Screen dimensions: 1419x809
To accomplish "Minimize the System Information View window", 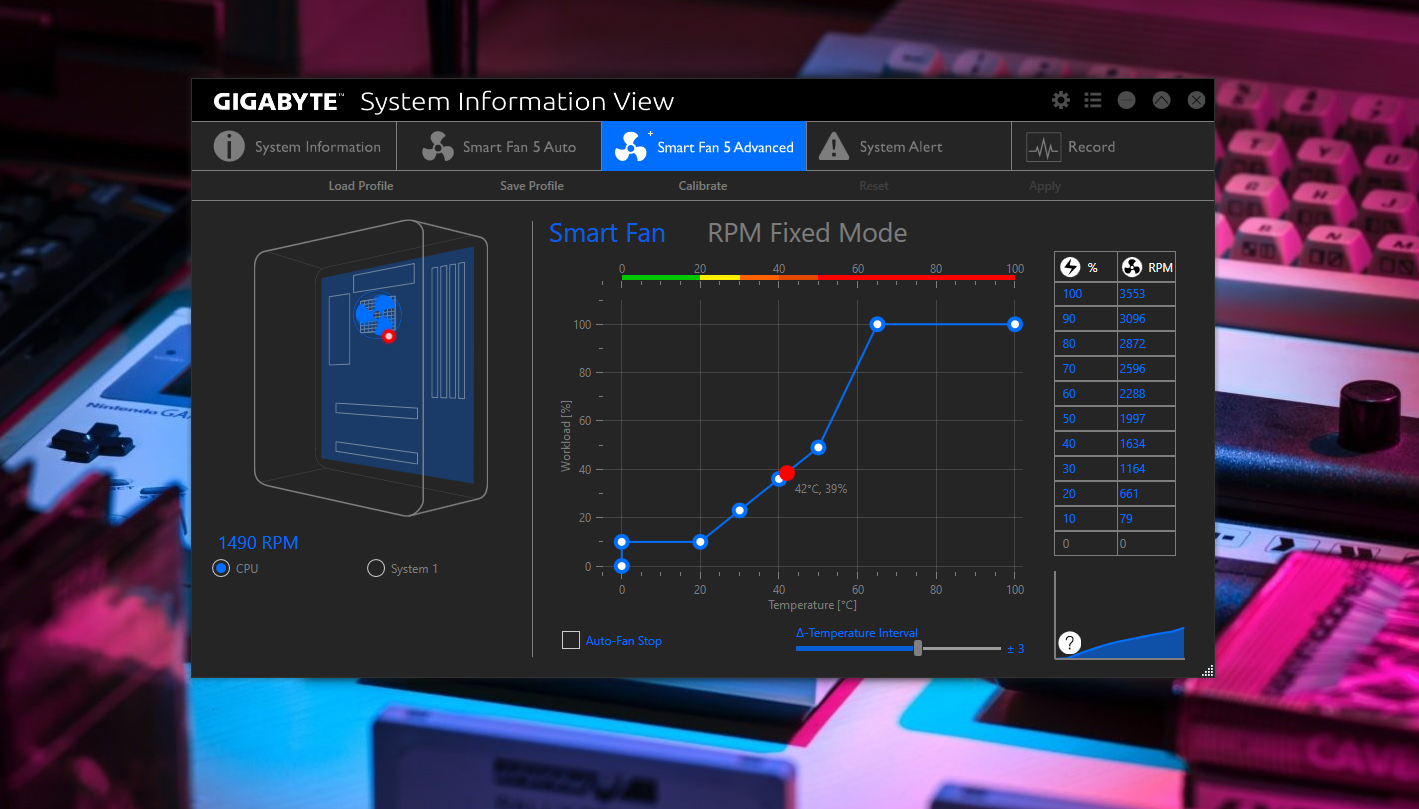I will [x=1127, y=100].
